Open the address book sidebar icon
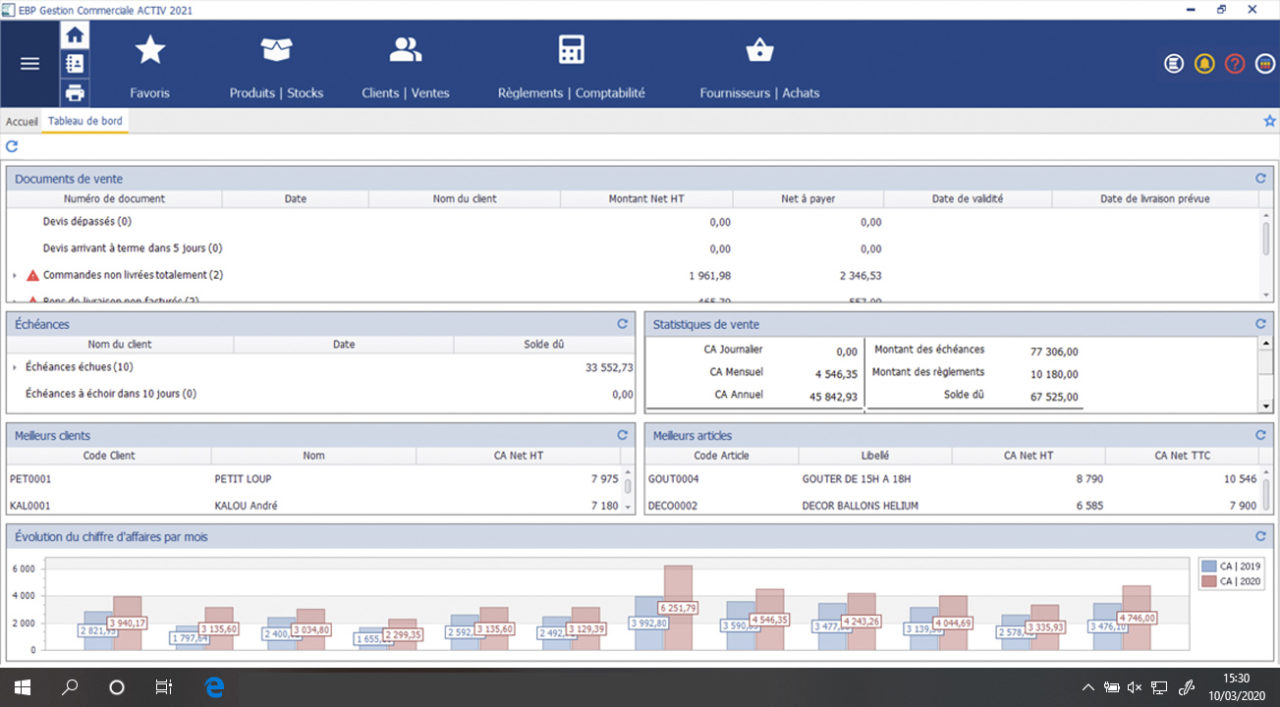The image size is (1280, 707). [x=74, y=62]
